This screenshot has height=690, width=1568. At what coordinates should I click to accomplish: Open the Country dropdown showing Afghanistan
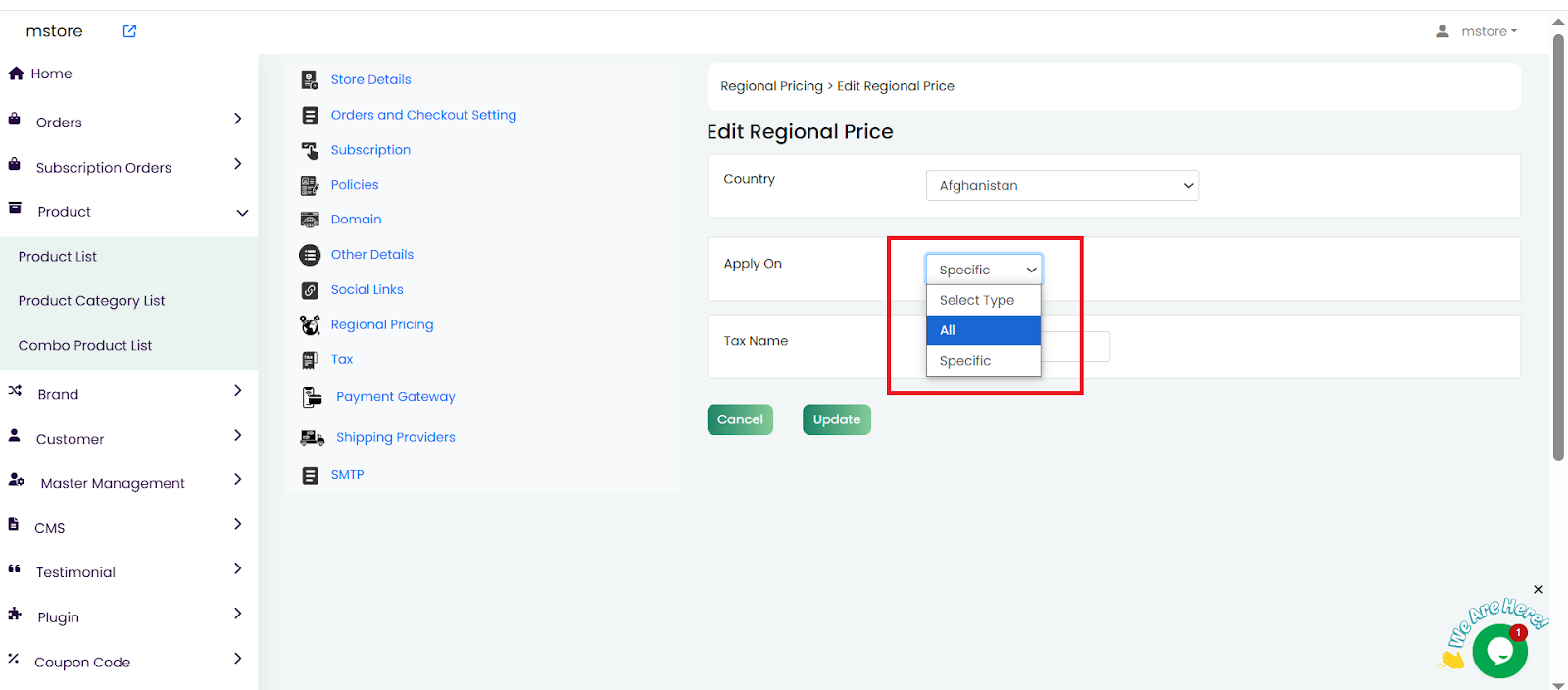coord(1061,186)
